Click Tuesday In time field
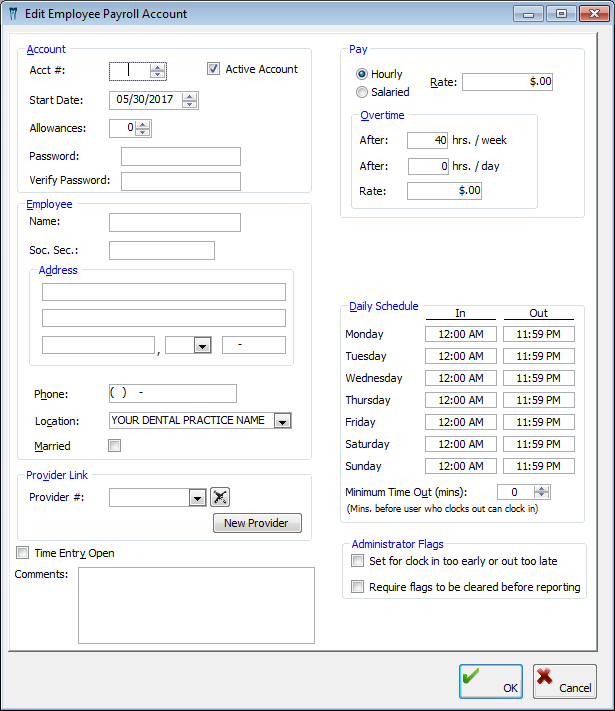 [461, 356]
